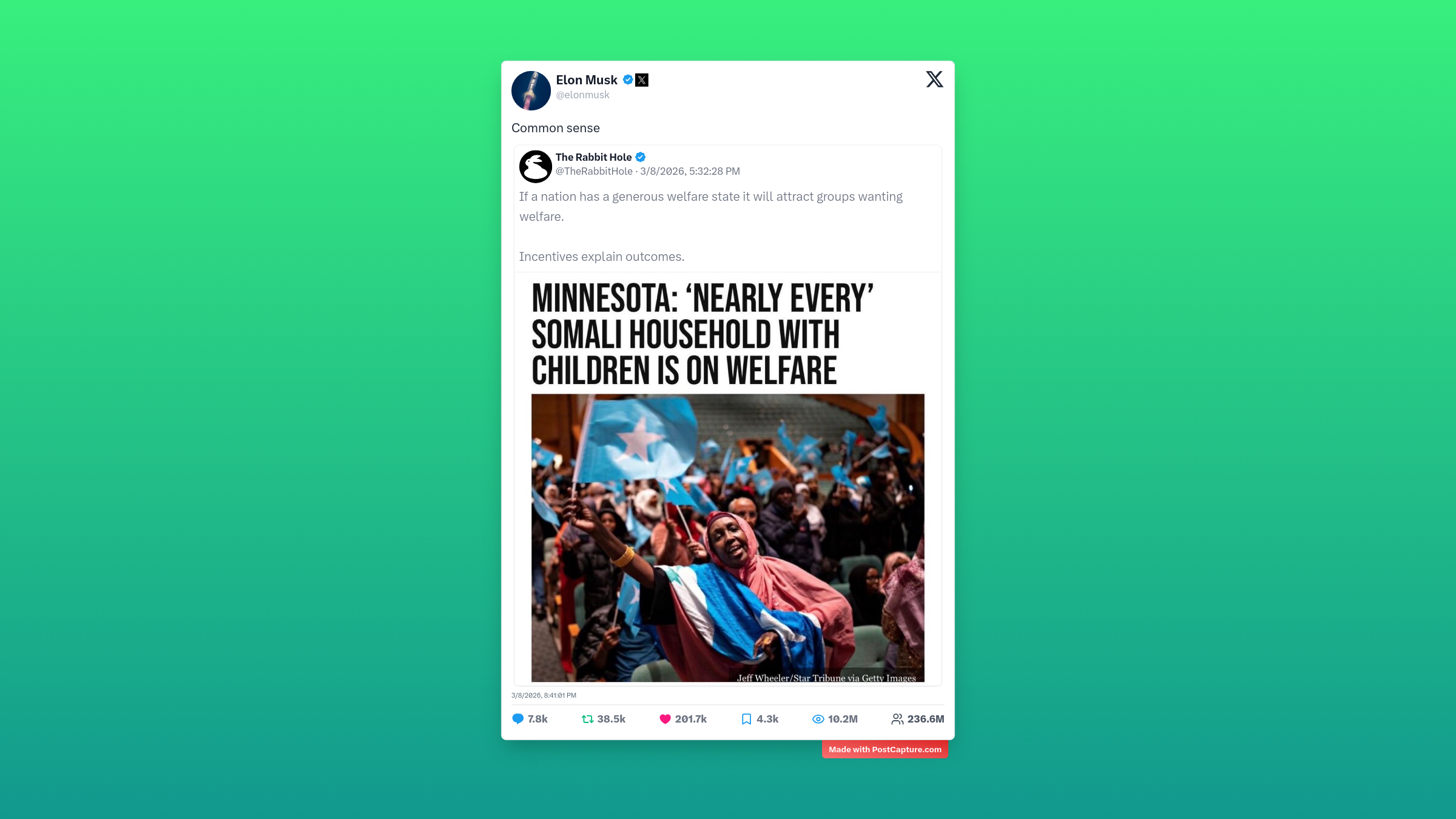Viewport: 1456px width, 819px height.
Task: Open the Somali flags crowd photo
Action: [728, 538]
